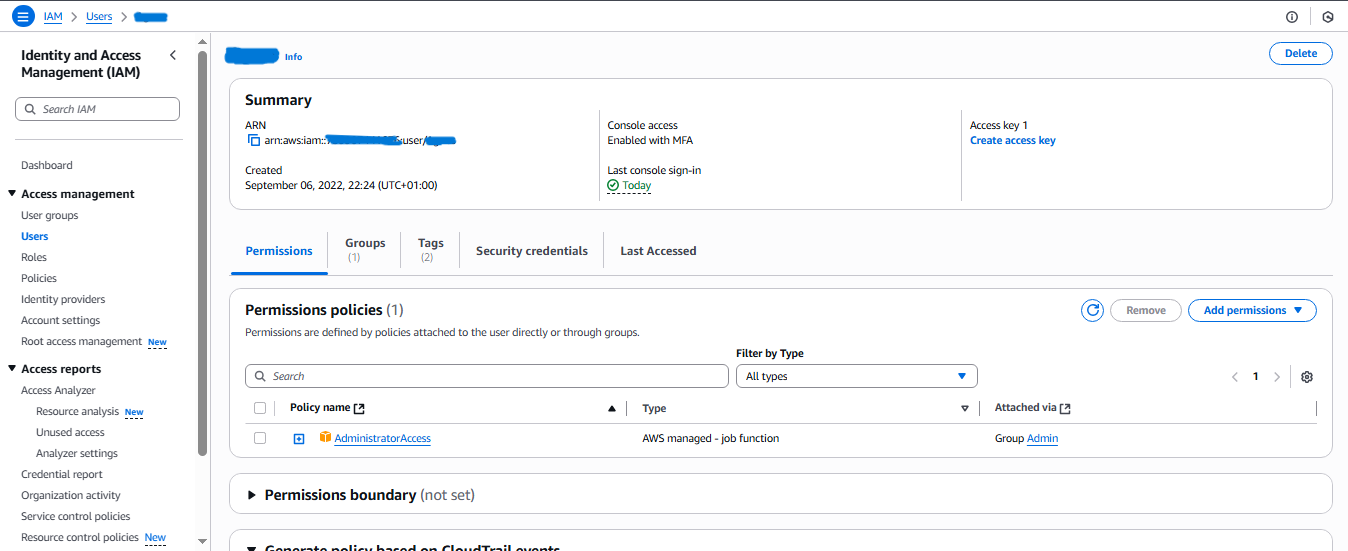Image resolution: width=1348 pixels, height=551 pixels.
Task: Open Identity providers in the sidebar
Action: 63,299
